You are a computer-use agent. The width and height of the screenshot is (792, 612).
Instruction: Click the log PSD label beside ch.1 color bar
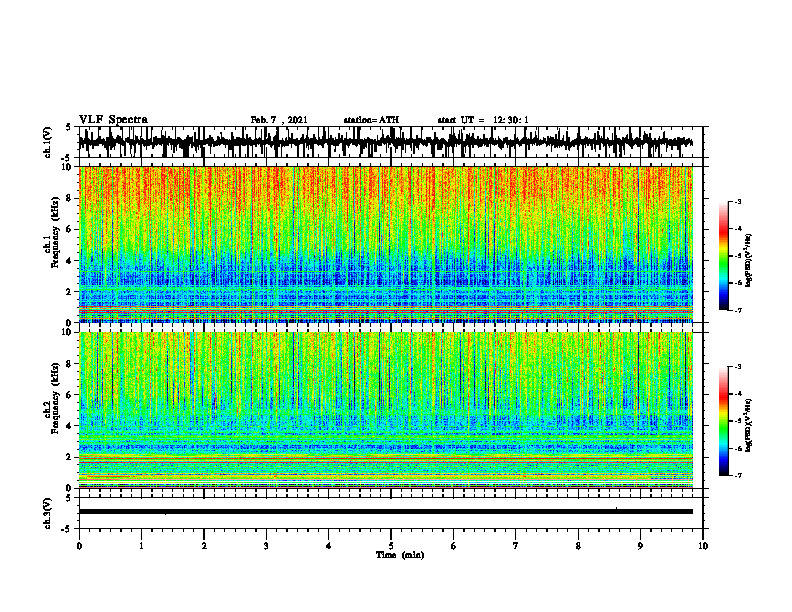[x=749, y=261]
